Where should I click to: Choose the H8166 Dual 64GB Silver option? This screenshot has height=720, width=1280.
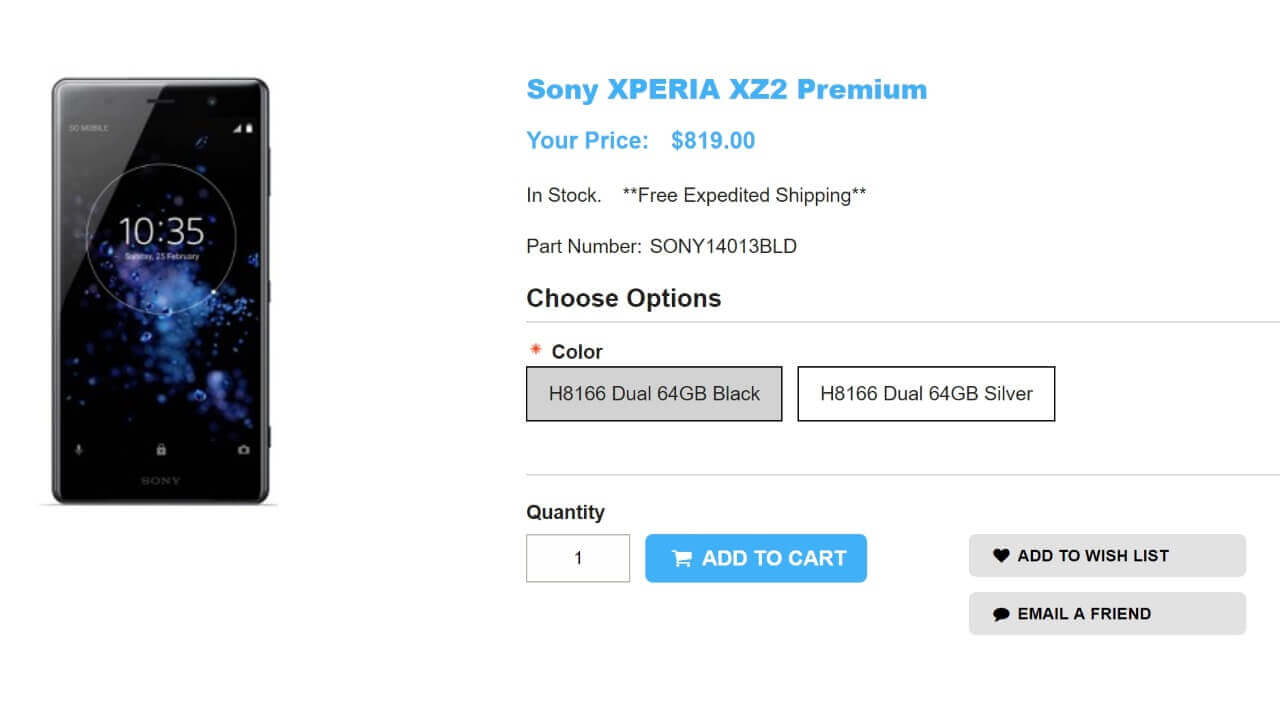[x=926, y=394]
